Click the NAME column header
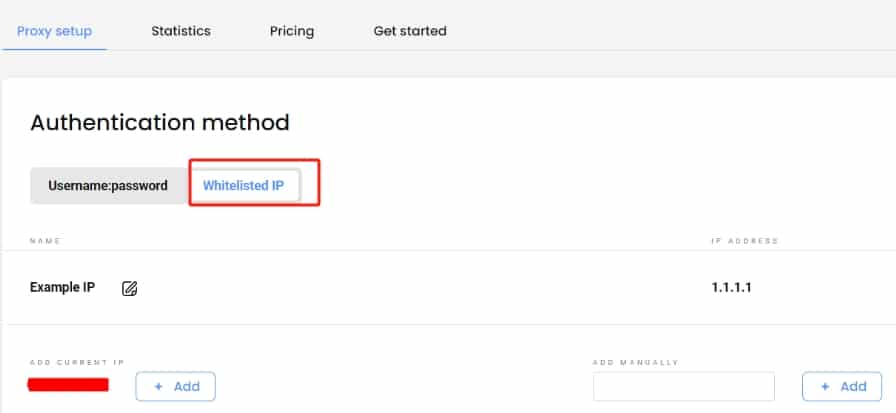 (x=45, y=241)
